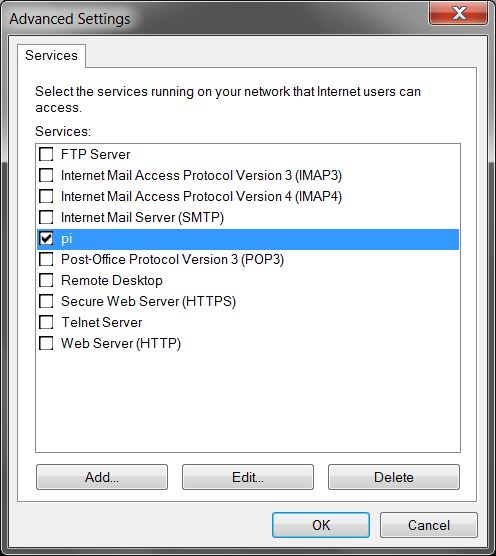
Task: Dismiss the dialog with Cancel
Action: [x=429, y=525]
